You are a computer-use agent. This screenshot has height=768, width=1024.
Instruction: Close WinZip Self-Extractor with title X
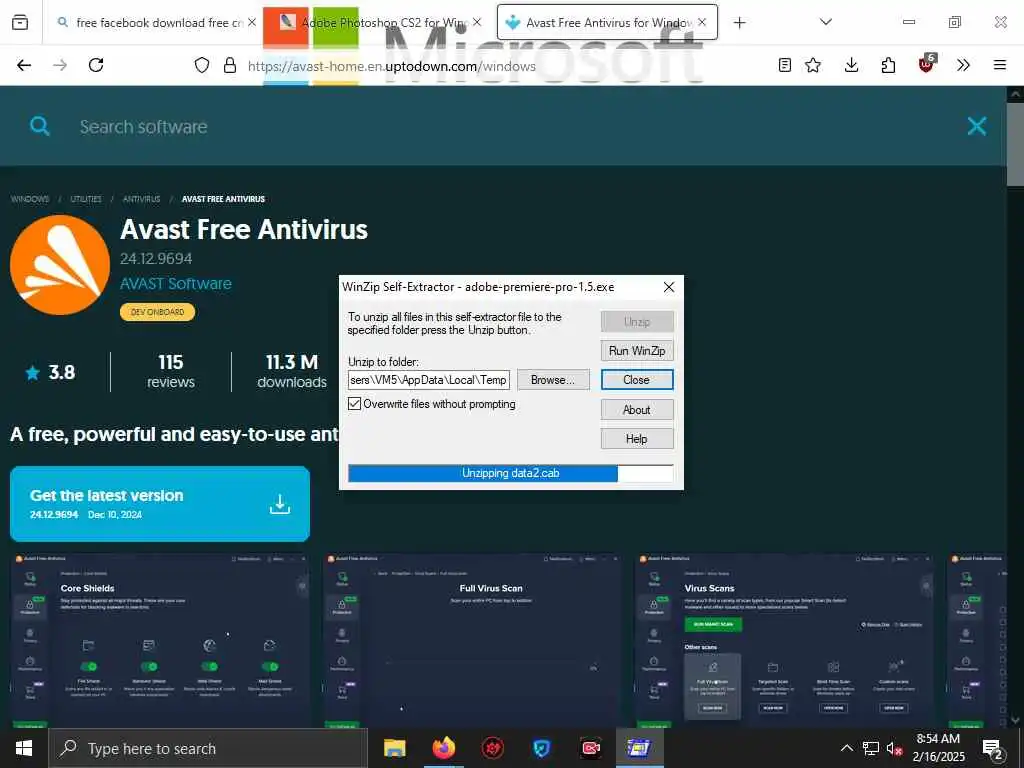tap(669, 287)
